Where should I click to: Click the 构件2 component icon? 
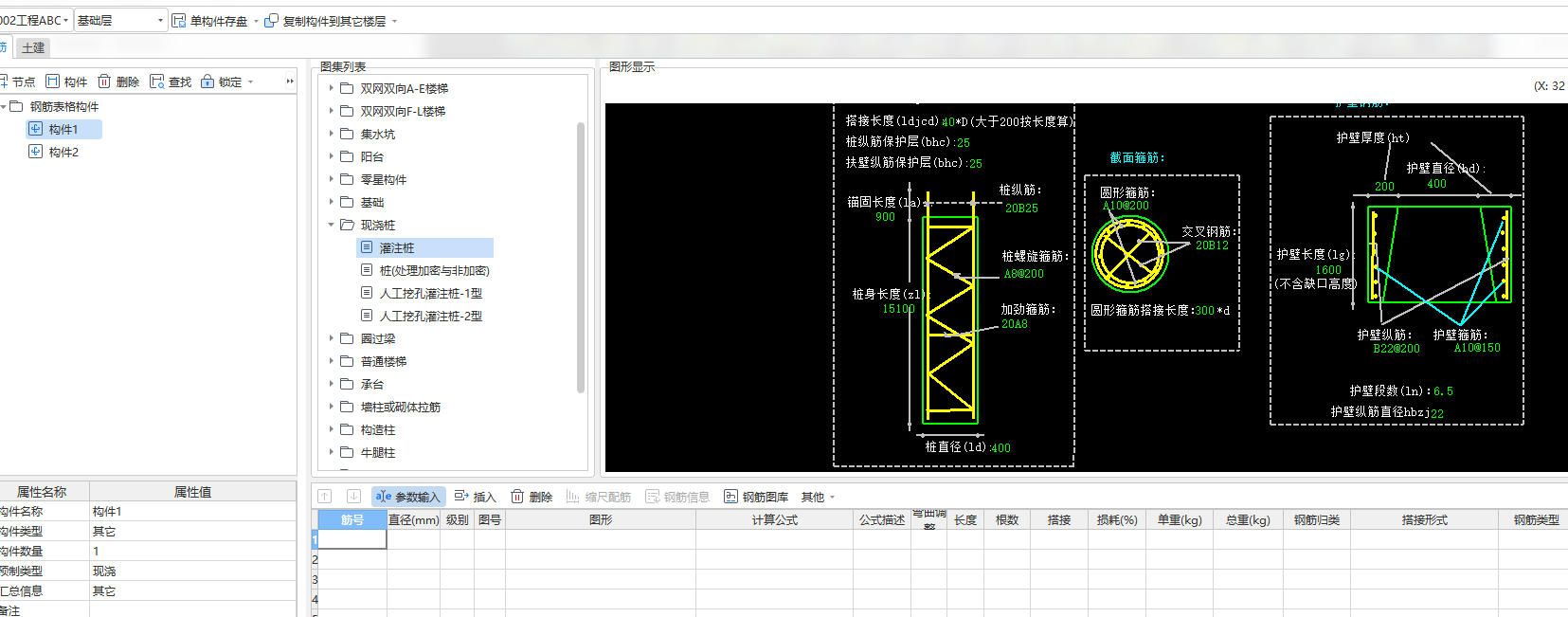pyautogui.click(x=35, y=152)
